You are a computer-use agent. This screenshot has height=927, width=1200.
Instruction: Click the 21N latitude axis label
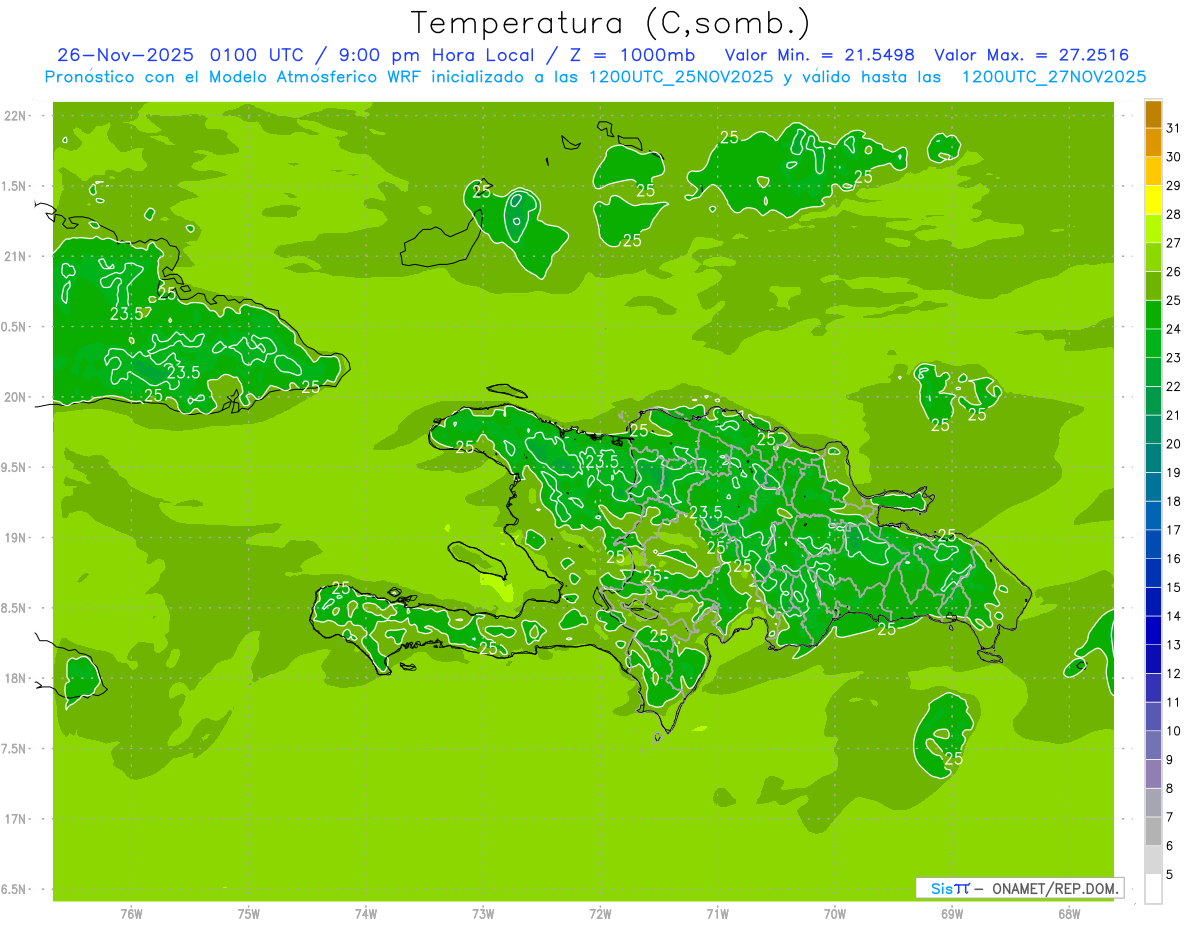pyautogui.click(x=16, y=256)
